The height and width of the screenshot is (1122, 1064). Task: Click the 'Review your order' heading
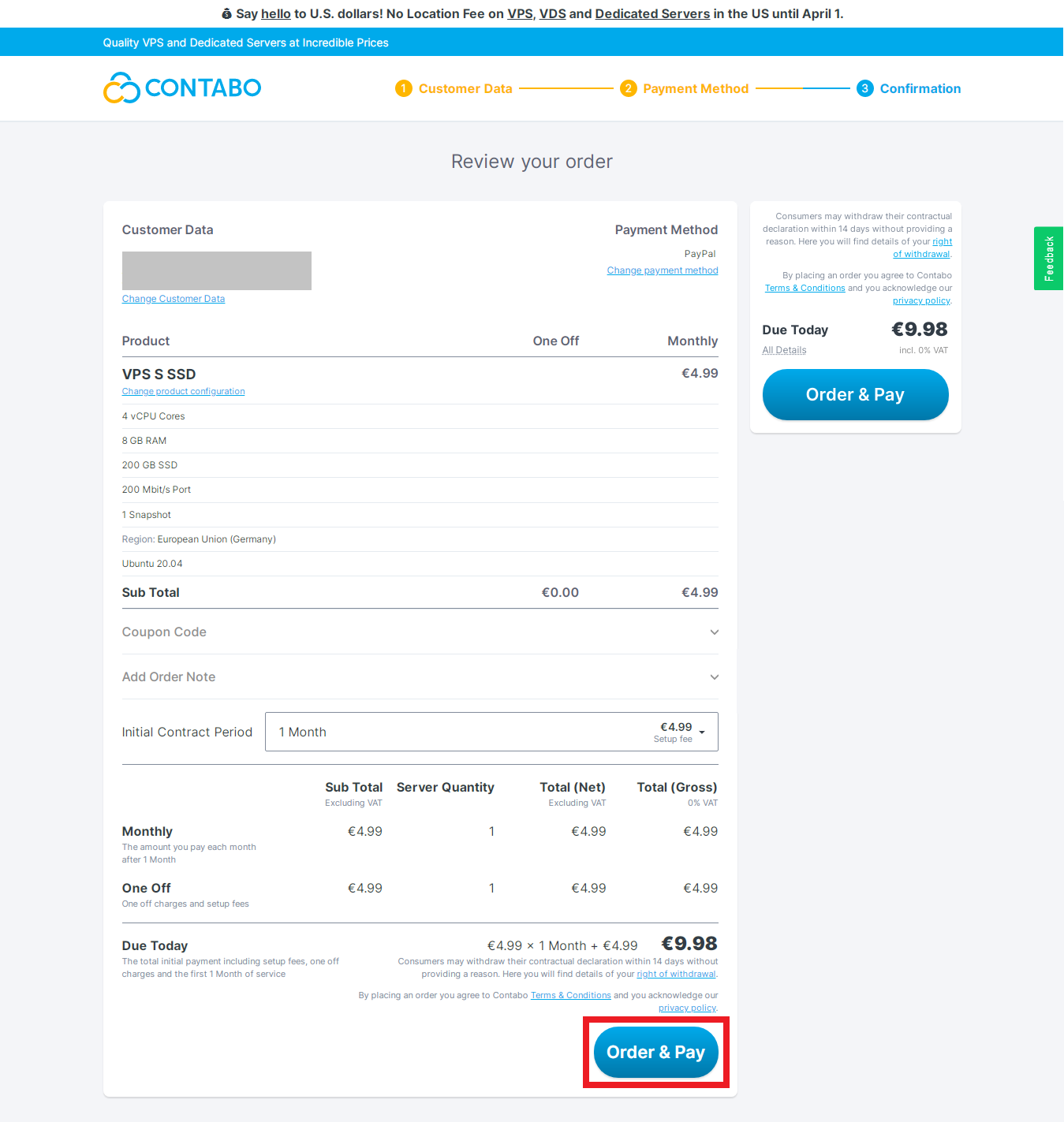[x=532, y=162]
